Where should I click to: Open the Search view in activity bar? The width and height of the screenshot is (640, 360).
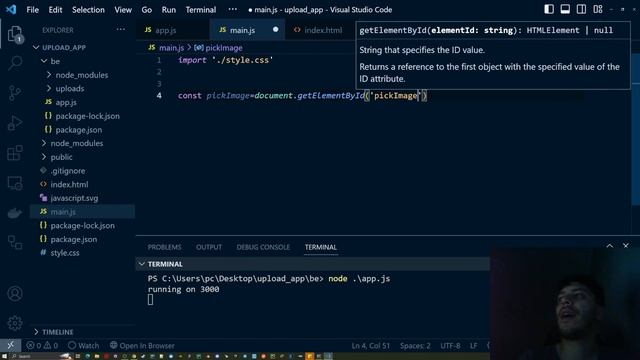pos(15,63)
